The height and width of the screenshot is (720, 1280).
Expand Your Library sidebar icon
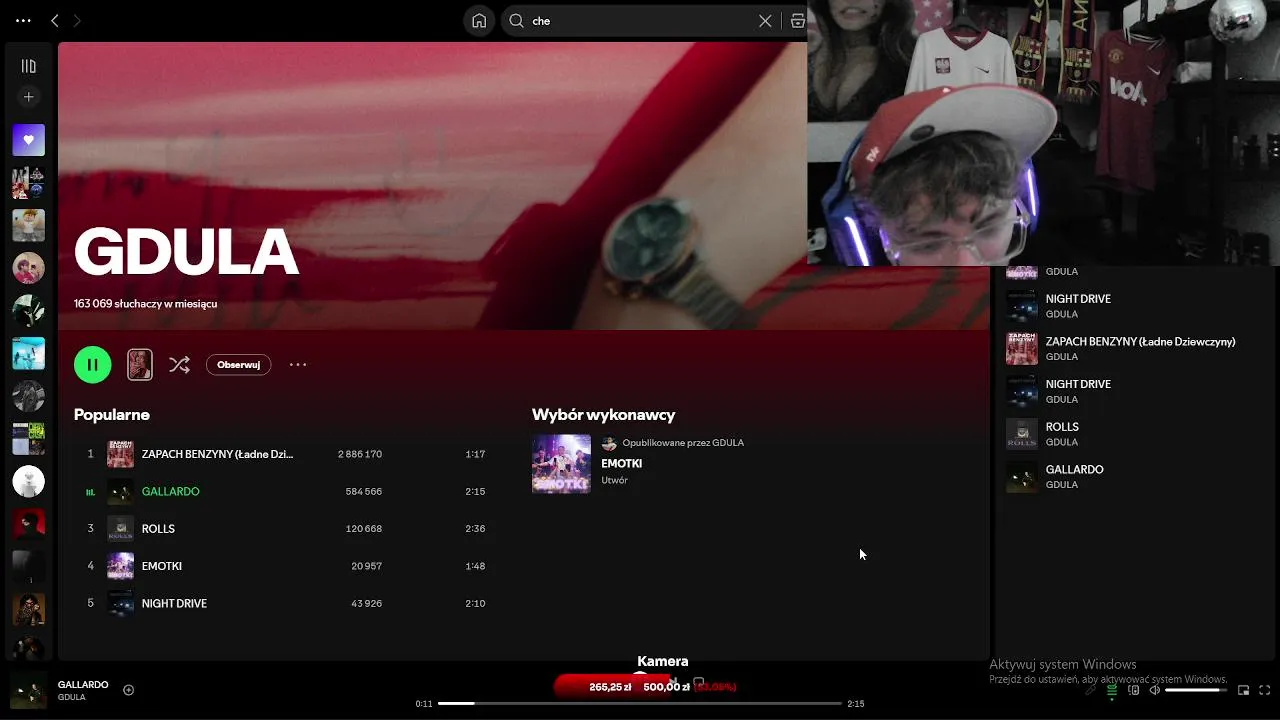point(28,66)
